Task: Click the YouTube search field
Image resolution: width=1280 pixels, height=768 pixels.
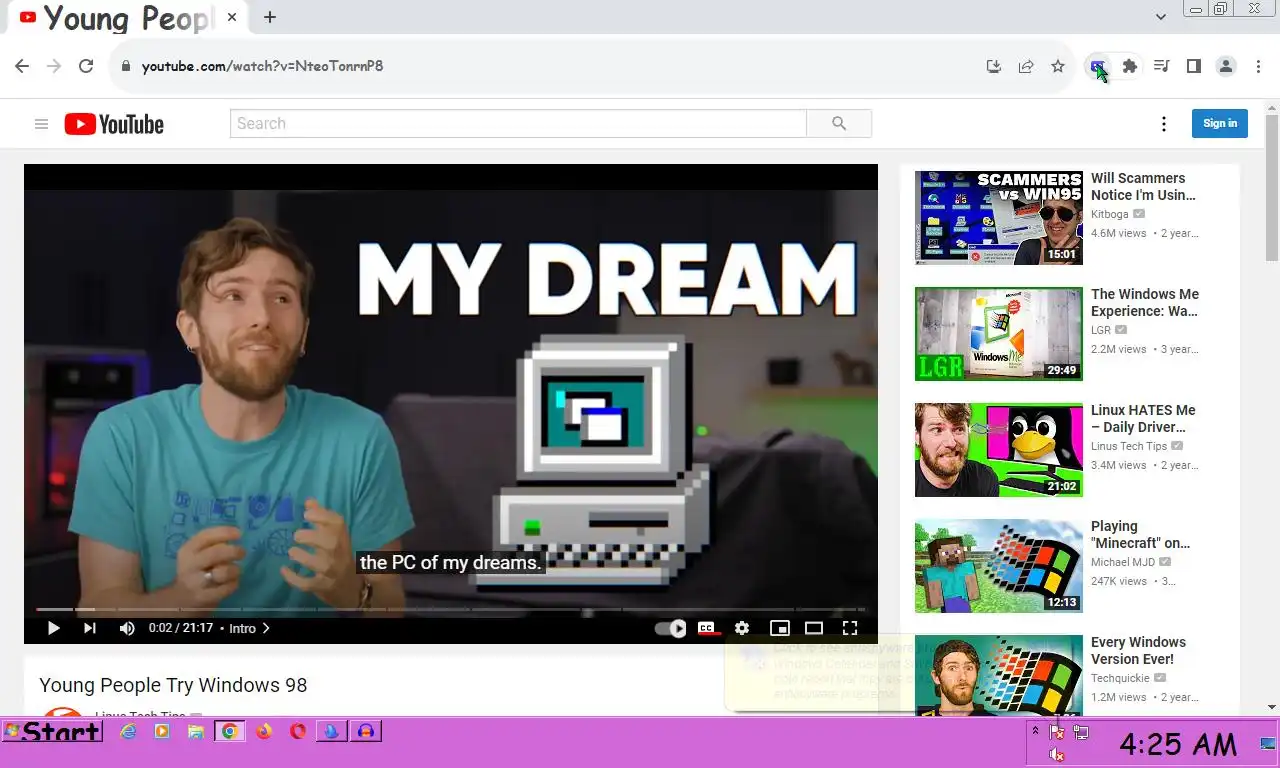Action: (x=518, y=124)
